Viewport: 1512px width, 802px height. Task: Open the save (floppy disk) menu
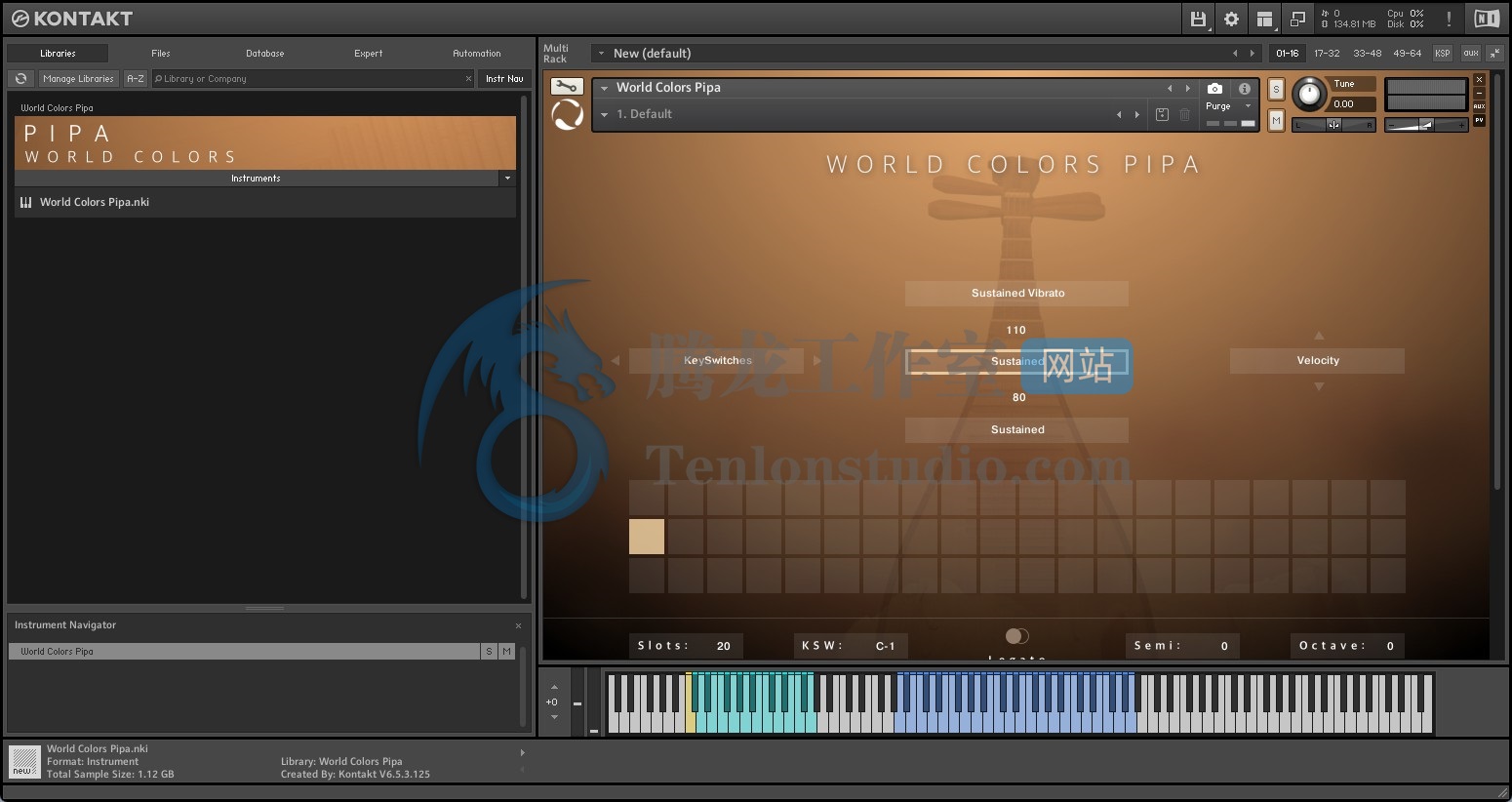click(1198, 19)
